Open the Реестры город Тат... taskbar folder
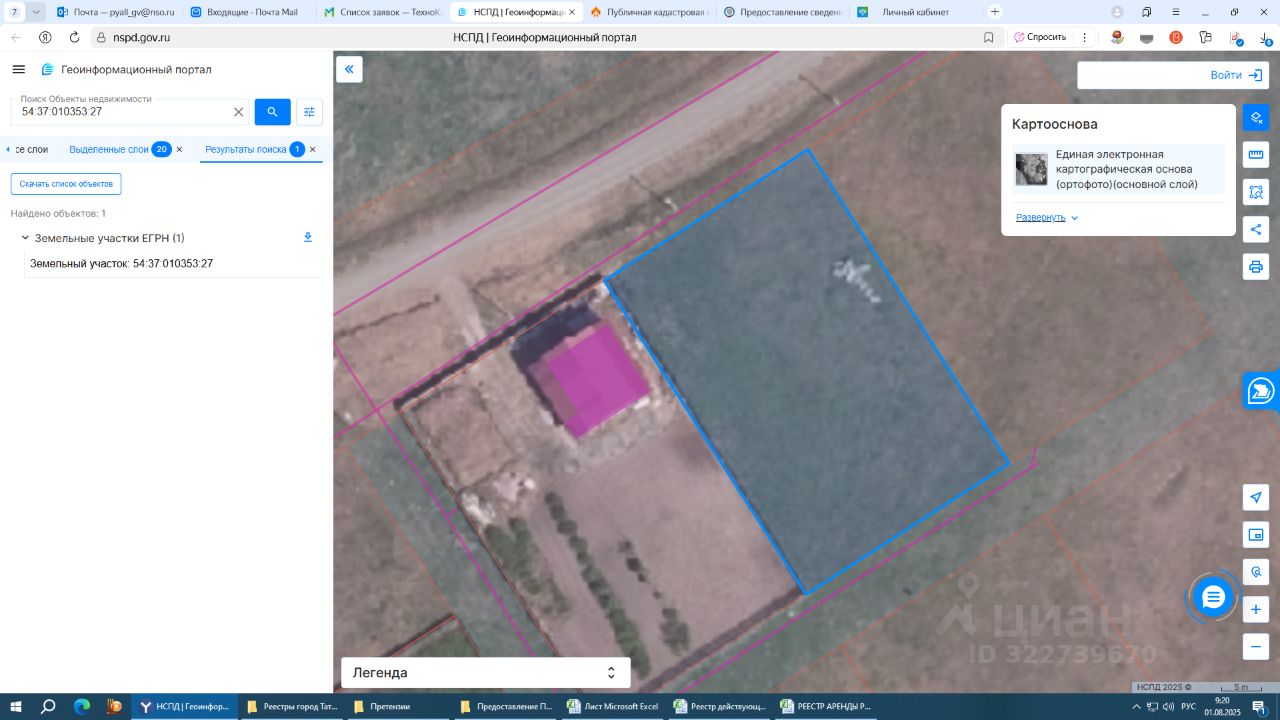 [x=294, y=706]
